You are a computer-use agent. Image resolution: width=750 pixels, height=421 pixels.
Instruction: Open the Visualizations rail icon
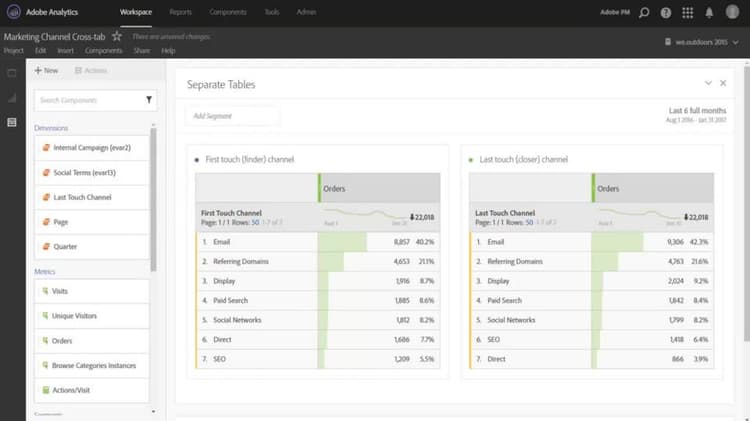coord(12,98)
